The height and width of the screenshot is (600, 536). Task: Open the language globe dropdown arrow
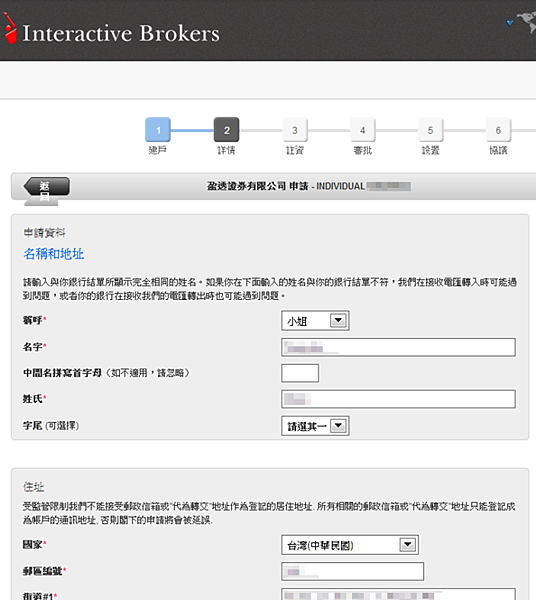click(510, 23)
